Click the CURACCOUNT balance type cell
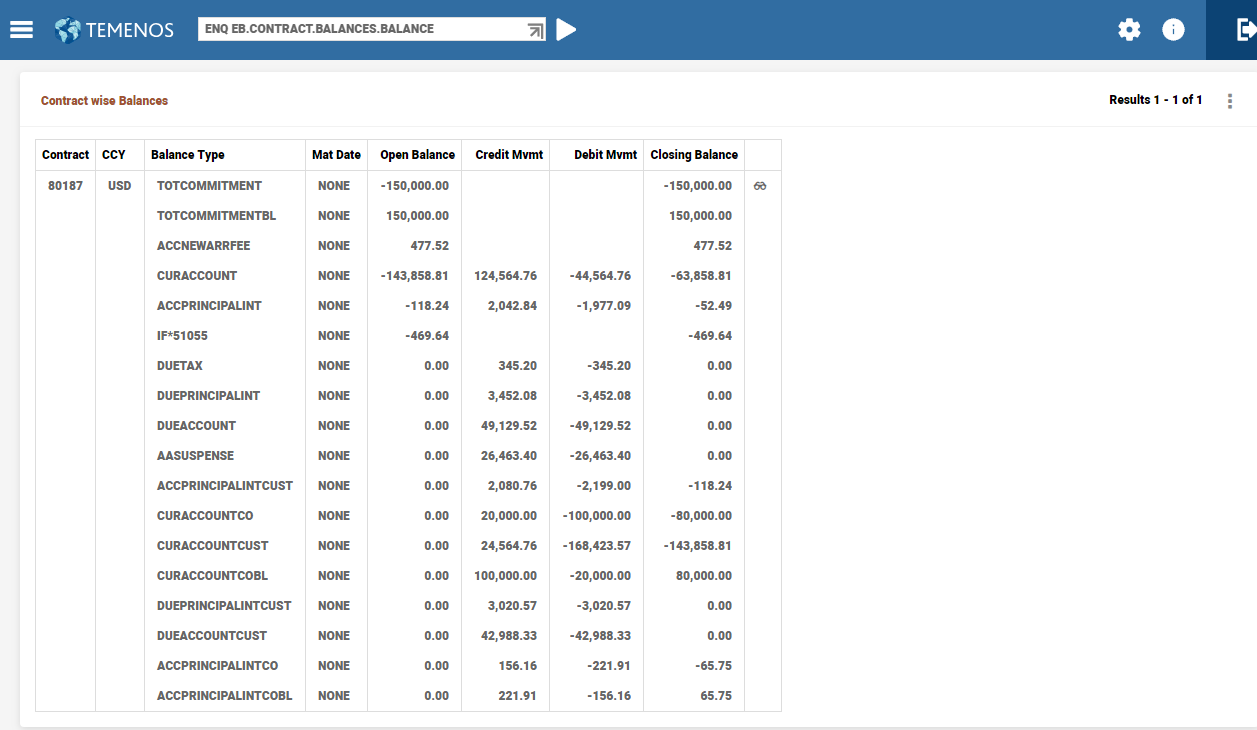The image size is (1257, 730). click(197, 276)
